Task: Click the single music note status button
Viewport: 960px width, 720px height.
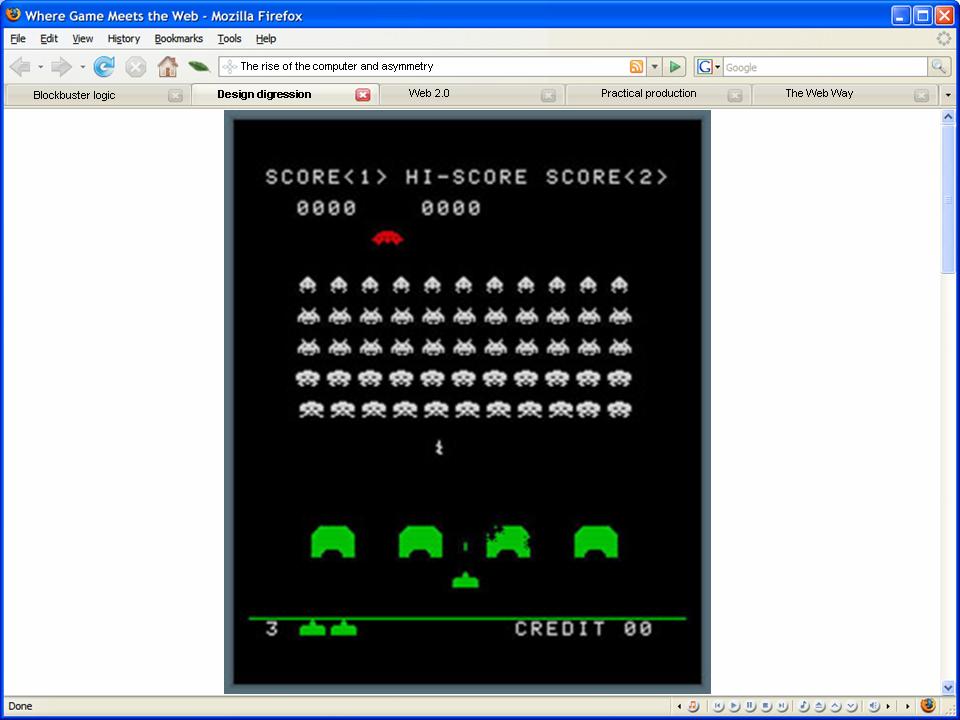Action: (803, 706)
